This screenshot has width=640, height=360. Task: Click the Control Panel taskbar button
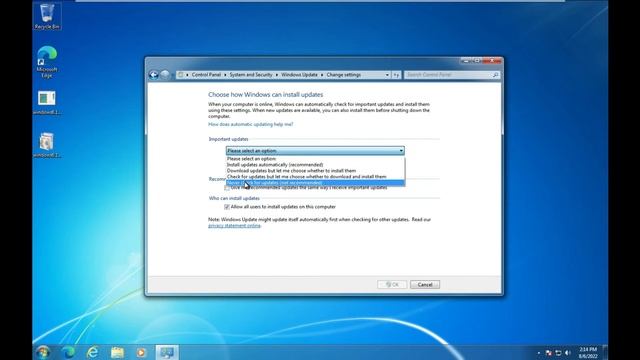pyautogui.click(x=167, y=352)
